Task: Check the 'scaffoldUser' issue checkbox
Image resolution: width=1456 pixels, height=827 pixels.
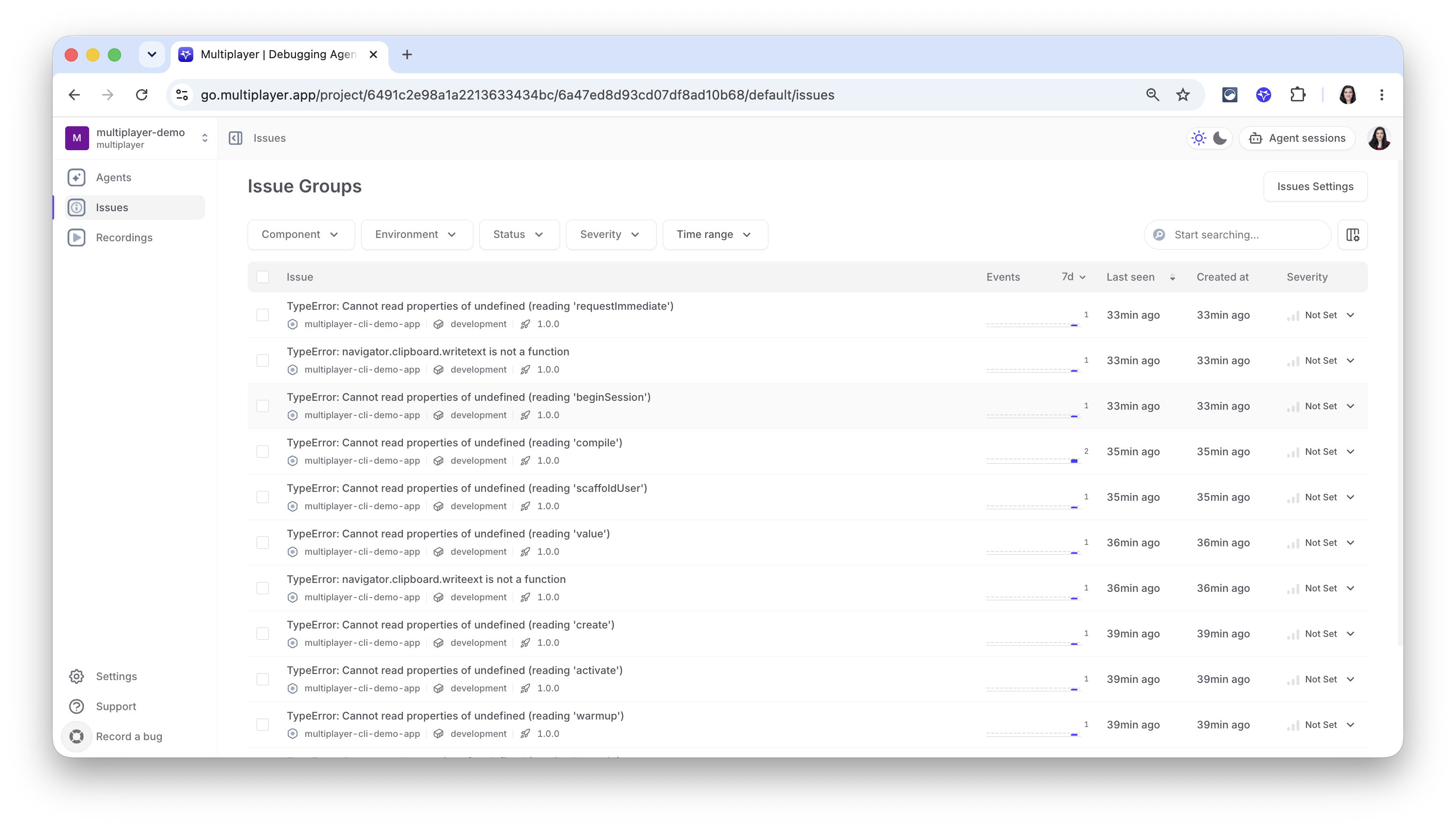Action: click(262, 497)
